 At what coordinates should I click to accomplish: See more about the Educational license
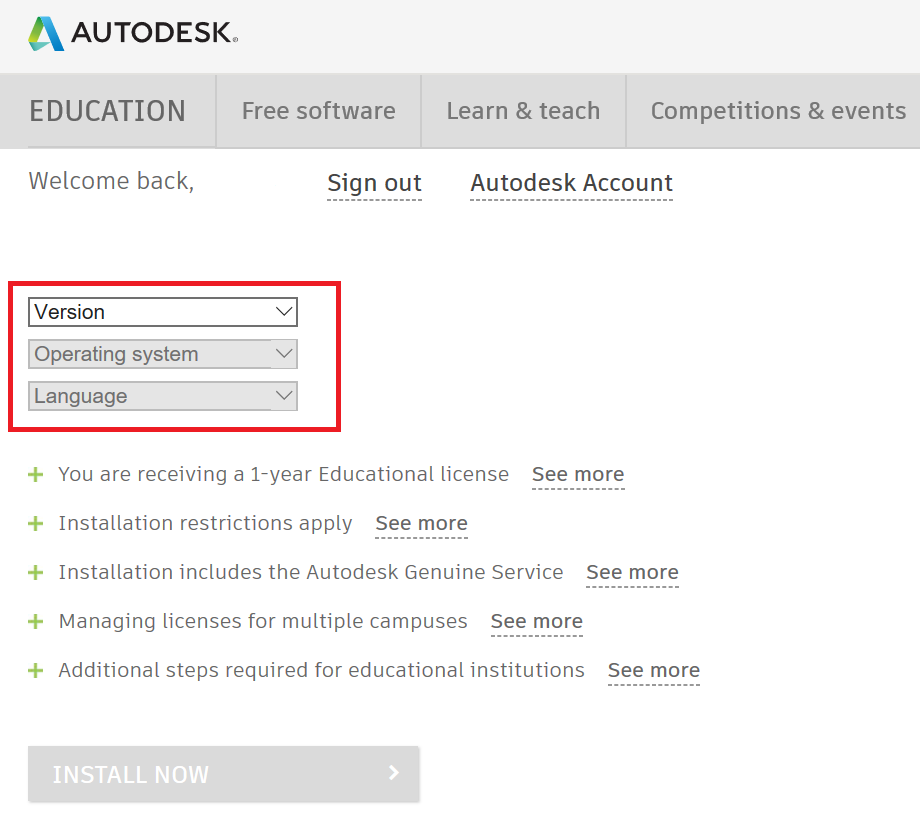578,475
